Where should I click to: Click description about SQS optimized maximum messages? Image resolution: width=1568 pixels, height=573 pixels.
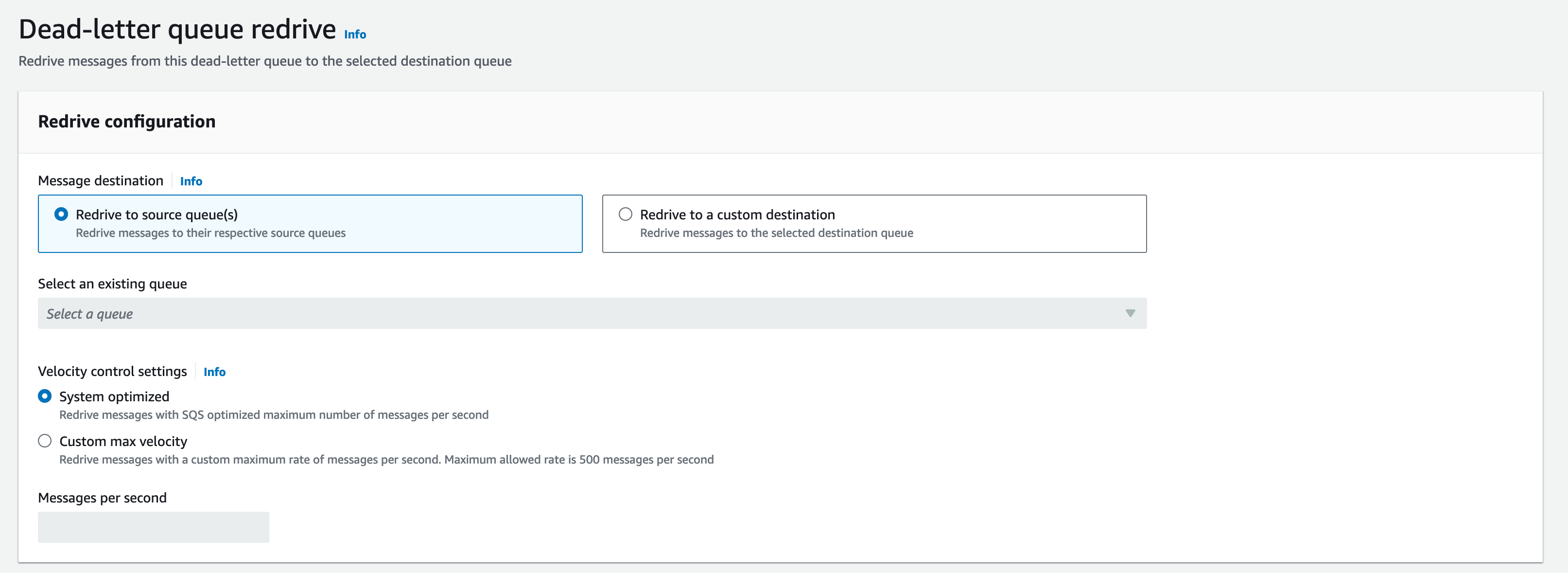pyautogui.click(x=274, y=415)
